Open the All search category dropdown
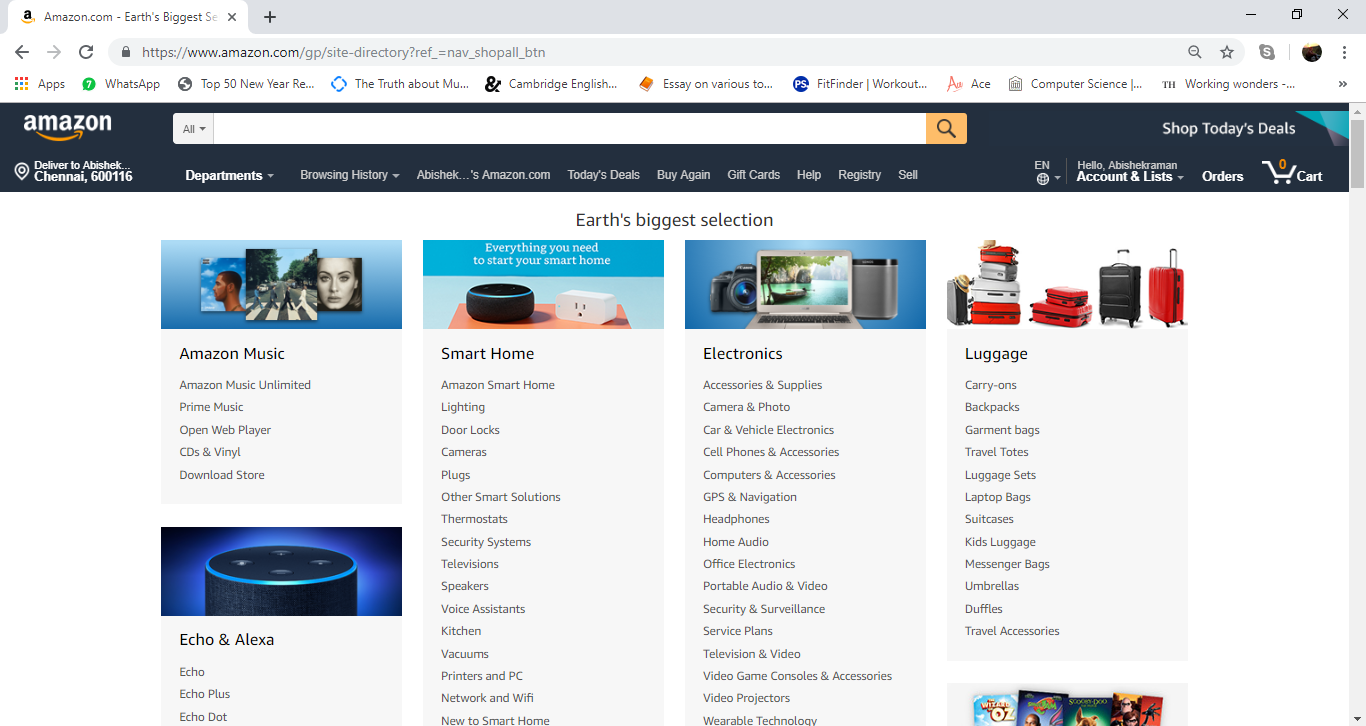Viewport: 1366px width, 726px height. click(x=193, y=129)
